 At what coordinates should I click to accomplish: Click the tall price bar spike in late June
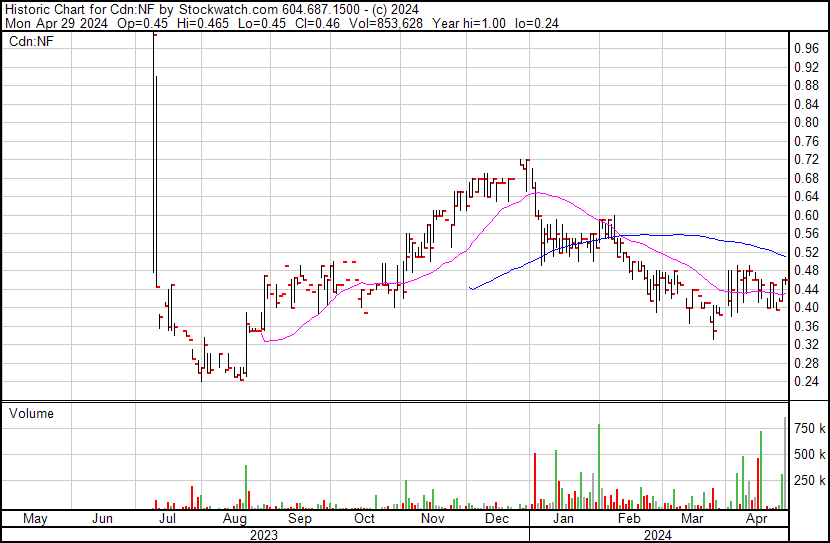pyautogui.click(x=154, y=153)
